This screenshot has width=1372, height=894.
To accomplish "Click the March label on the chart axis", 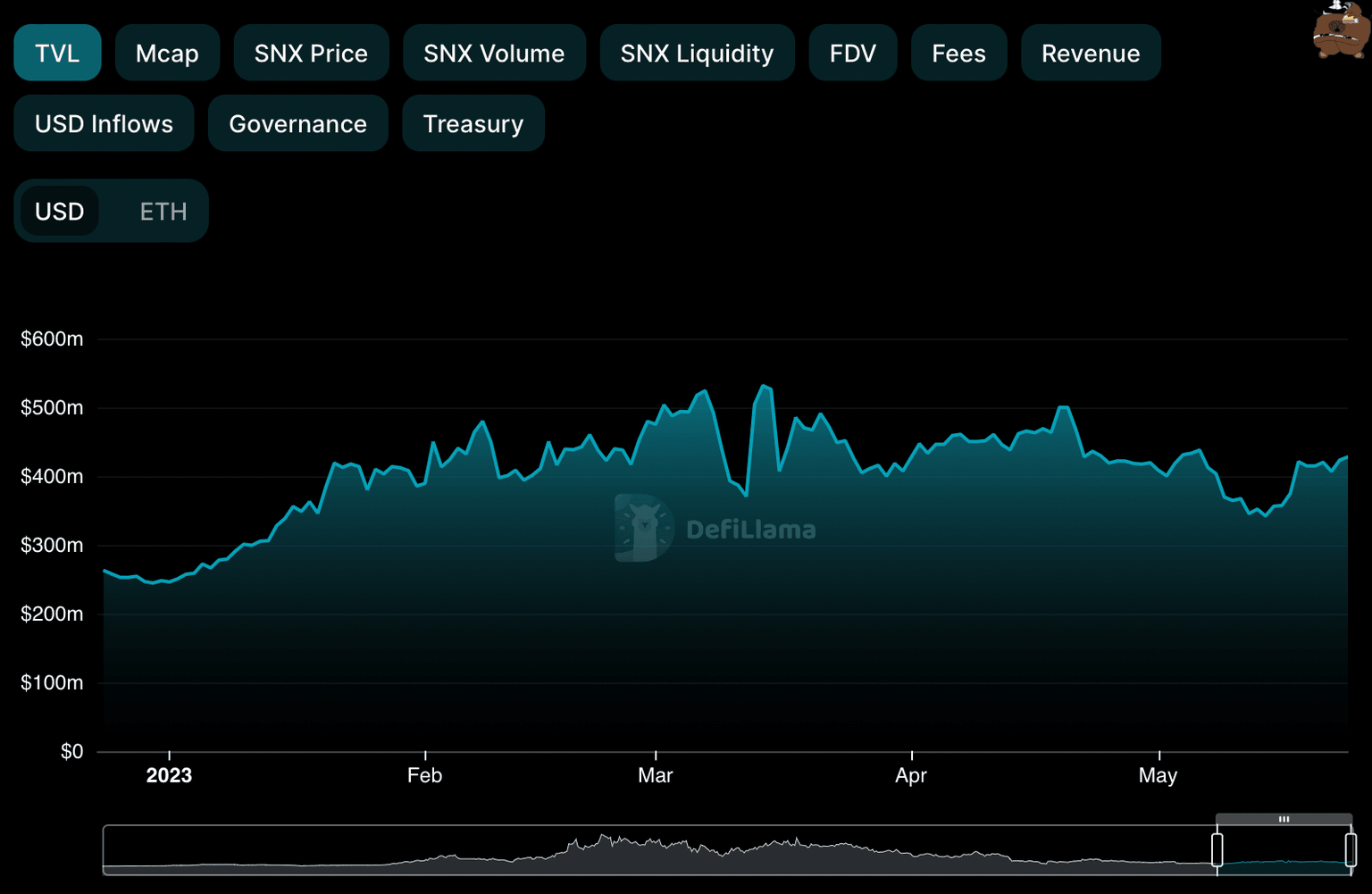I will (x=656, y=775).
